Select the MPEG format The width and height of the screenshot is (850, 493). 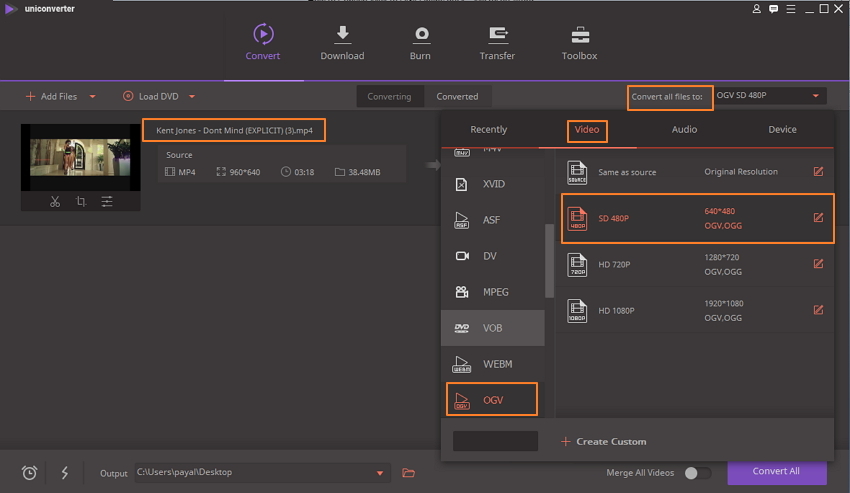[x=492, y=292]
